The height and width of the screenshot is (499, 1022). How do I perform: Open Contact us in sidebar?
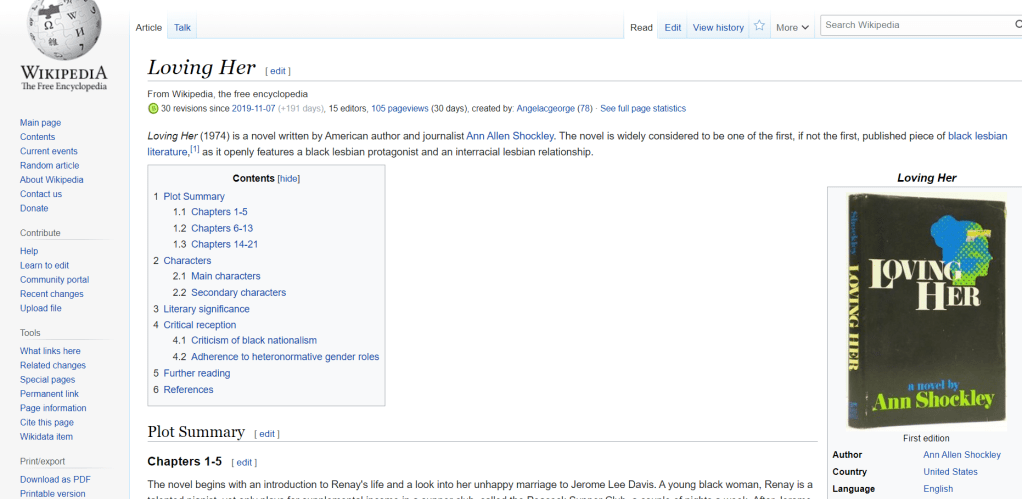click(41, 194)
